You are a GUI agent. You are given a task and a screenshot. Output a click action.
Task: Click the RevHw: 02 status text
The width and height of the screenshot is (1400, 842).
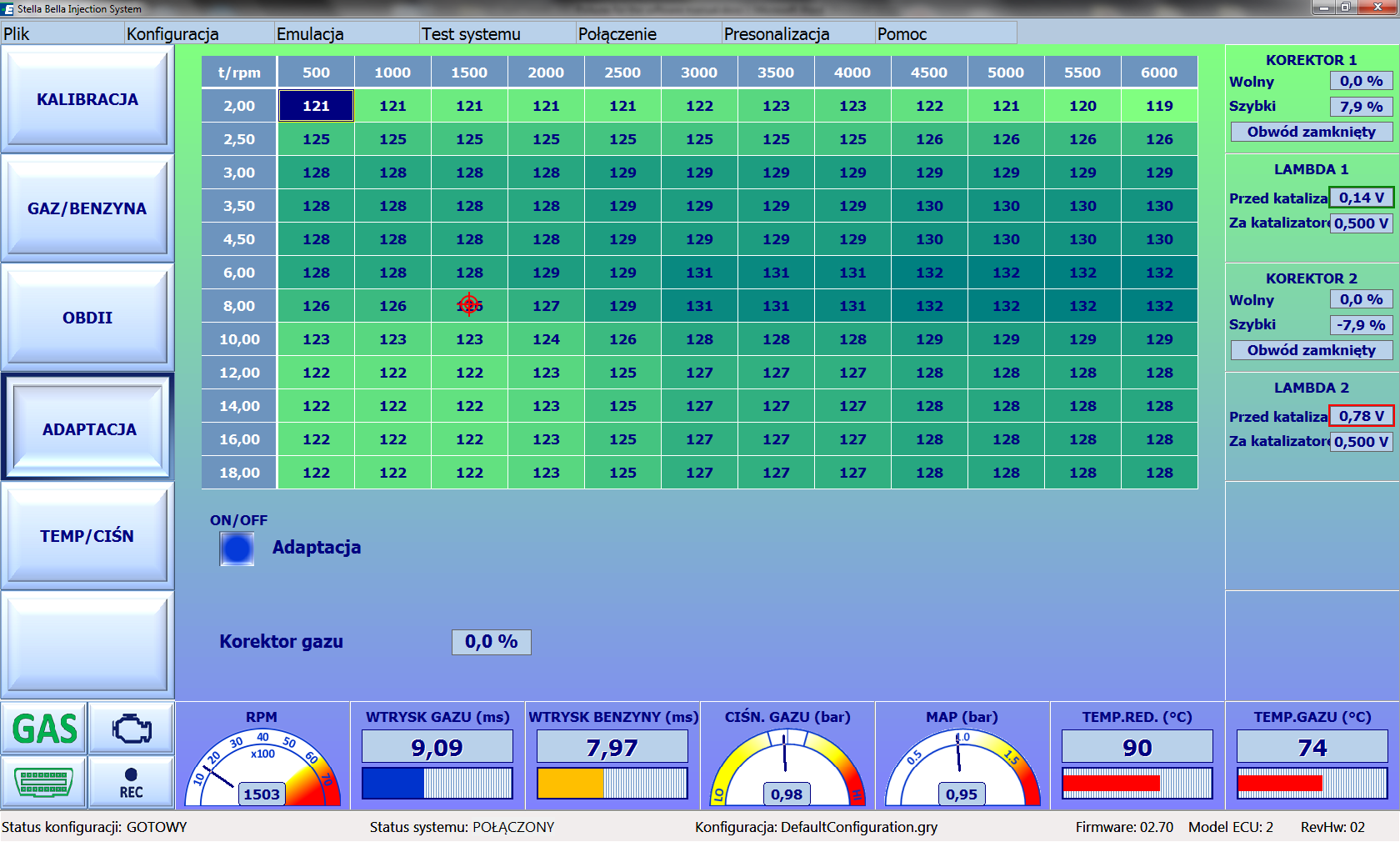coord(1332,827)
